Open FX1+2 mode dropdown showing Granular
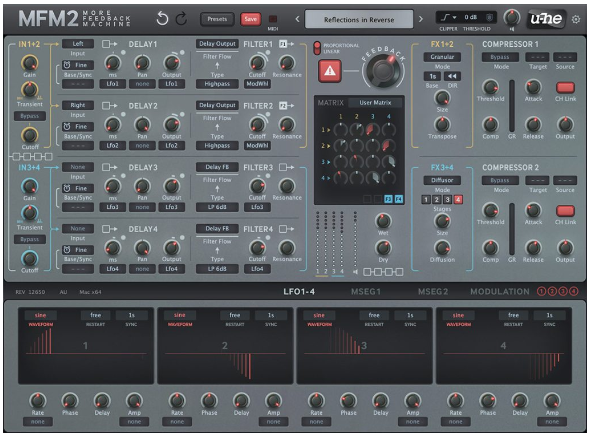590x436 pixels. point(442,57)
